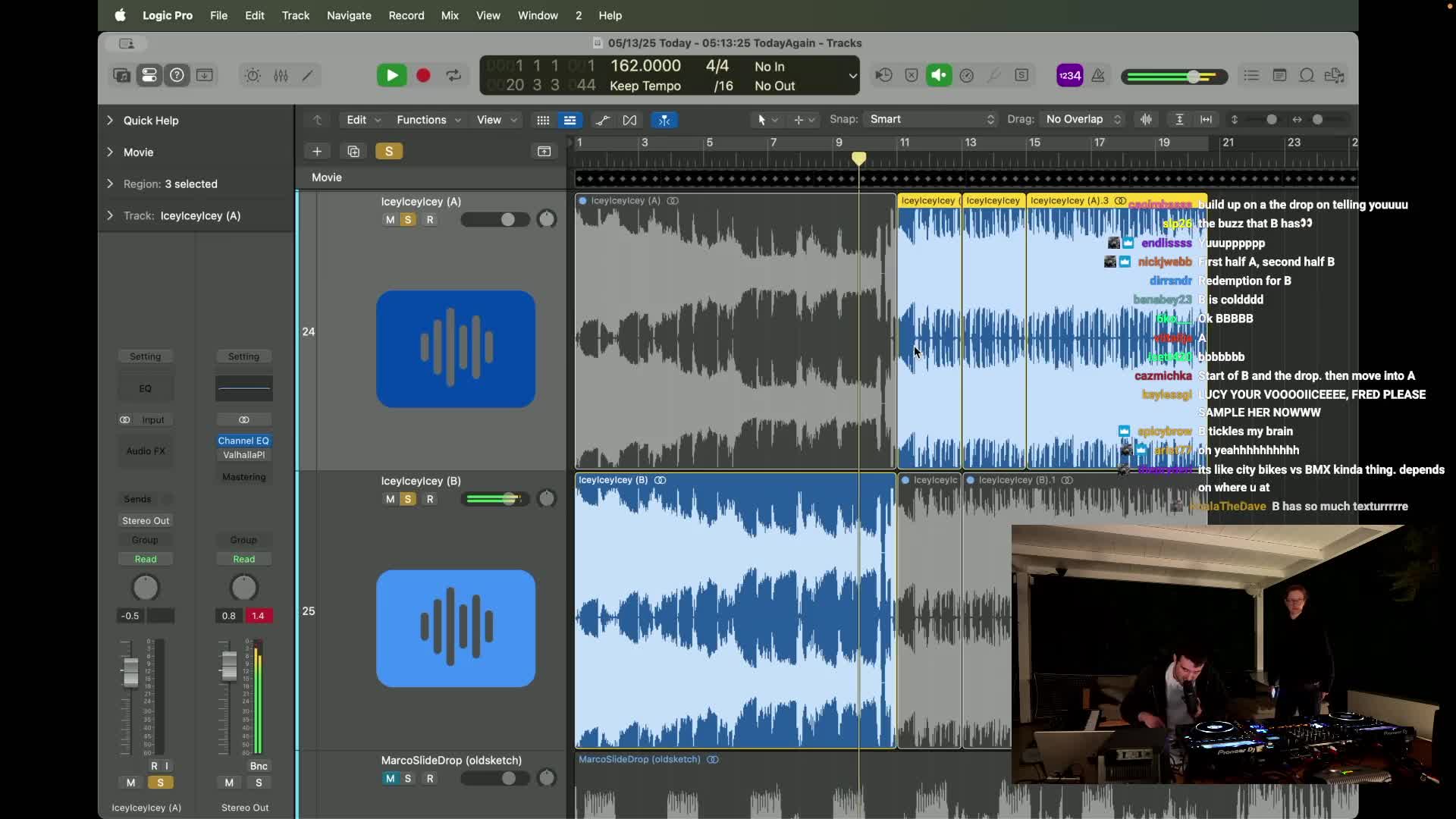The width and height of the screenshot is (1456, 819).
Task: Click Stereo Out output button
Action: 146,521
